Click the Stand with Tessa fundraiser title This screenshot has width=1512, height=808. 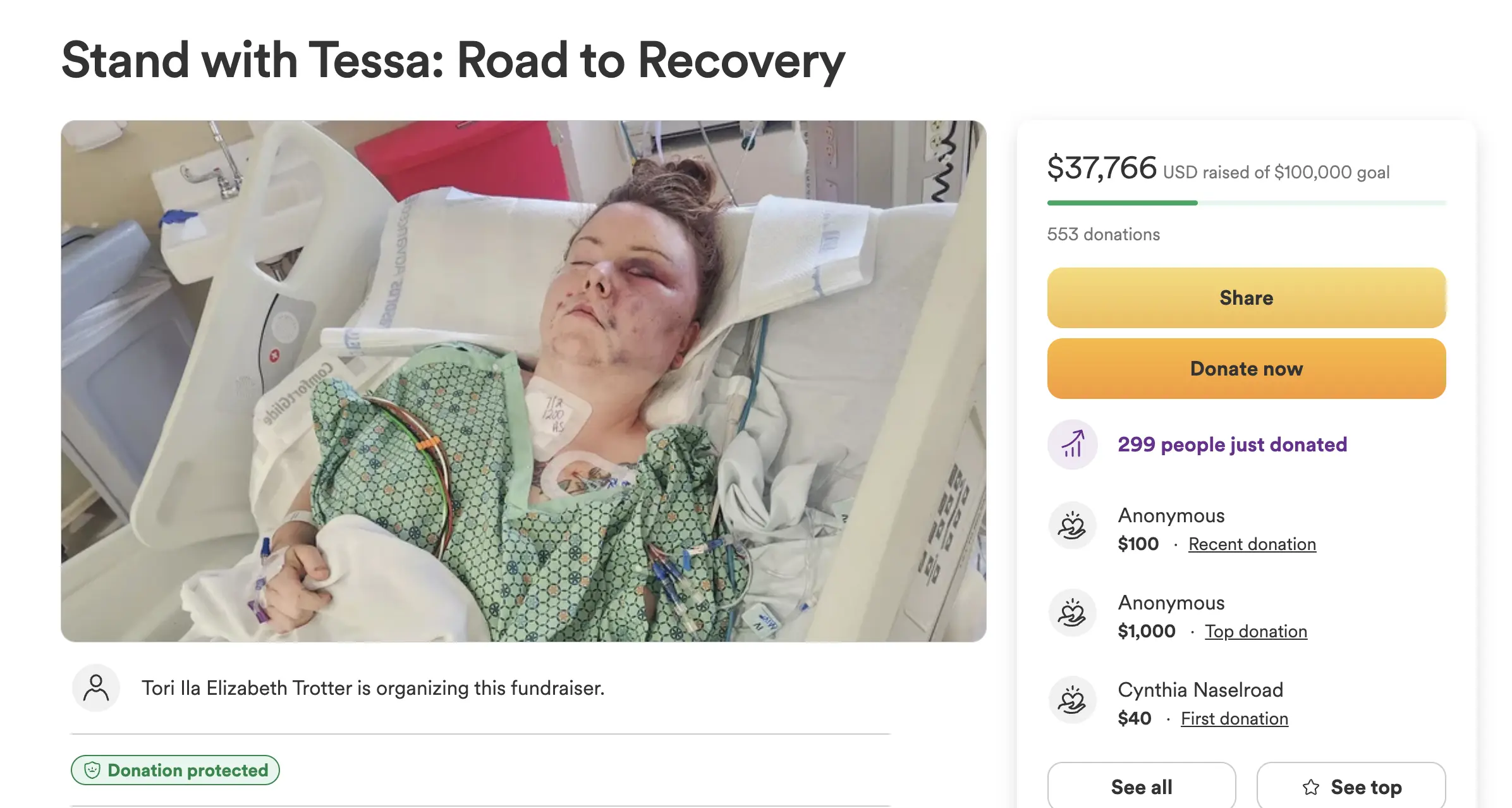(453, 60)
